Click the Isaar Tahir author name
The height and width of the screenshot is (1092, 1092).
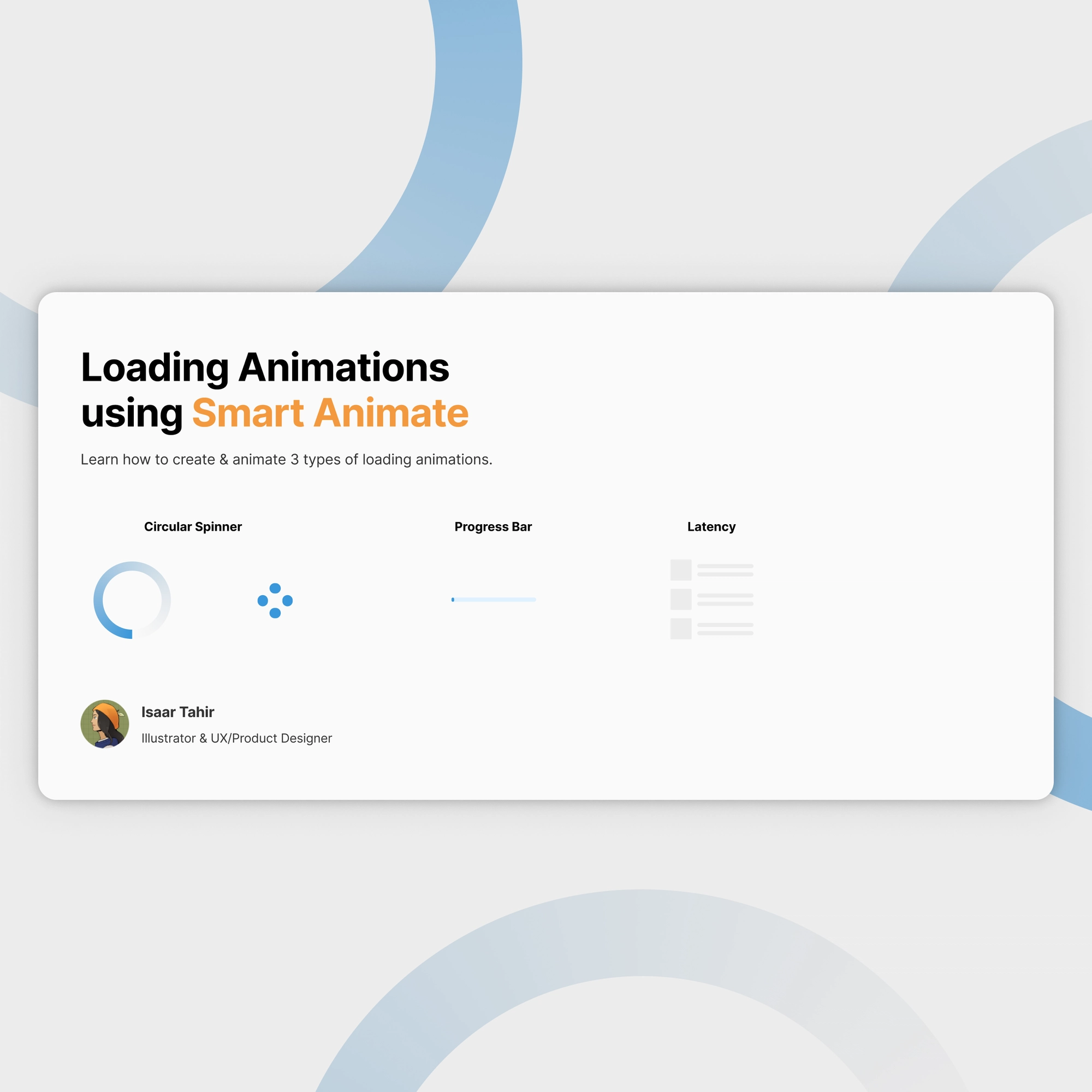point(177,712)
